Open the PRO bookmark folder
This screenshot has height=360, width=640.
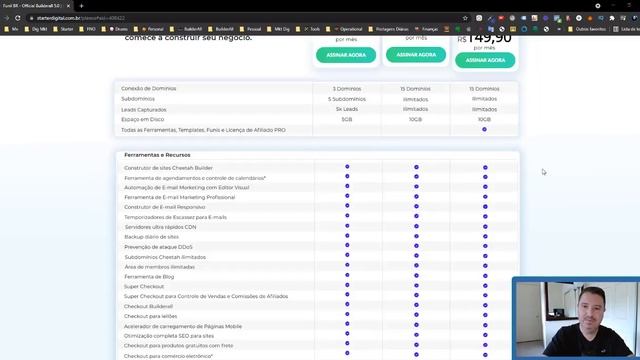point(87,29)
